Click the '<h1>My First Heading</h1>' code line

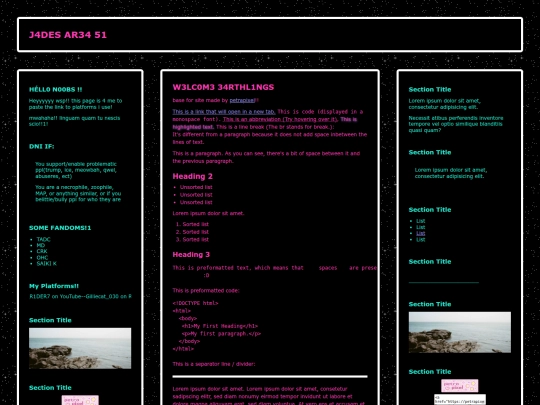point(220,326)
